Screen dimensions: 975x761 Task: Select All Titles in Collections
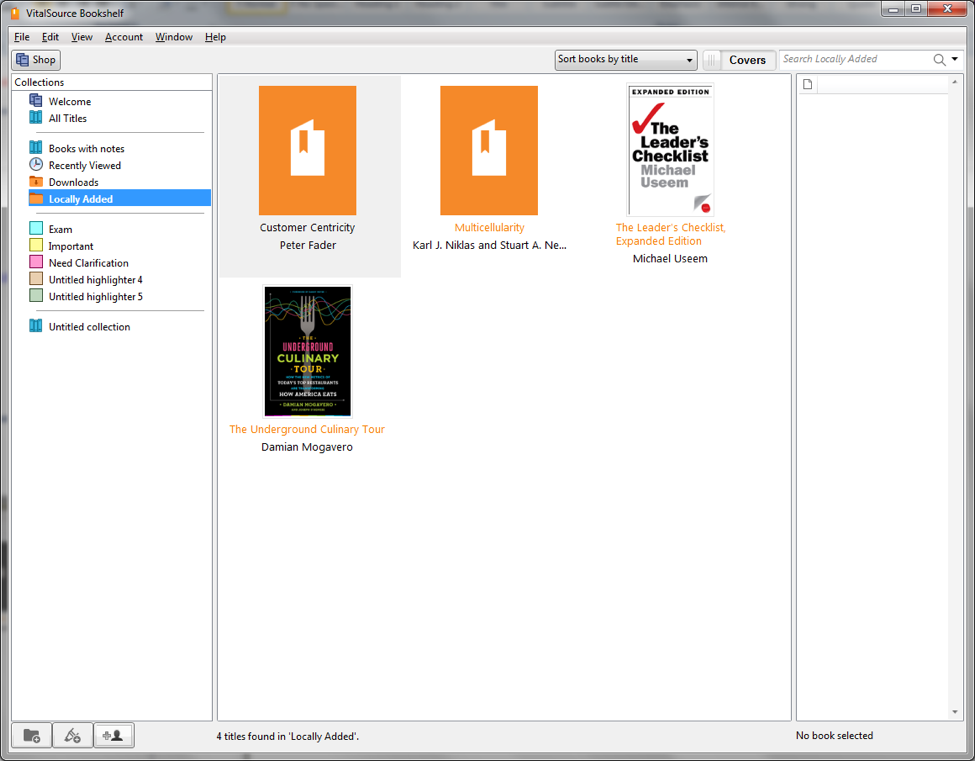67,118
